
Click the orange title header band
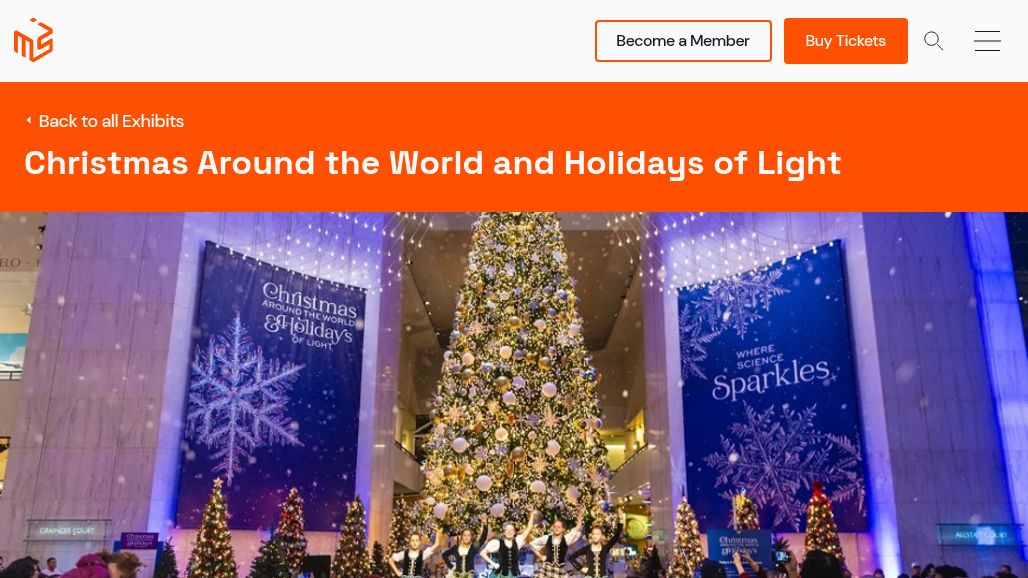tap(514, 147)
